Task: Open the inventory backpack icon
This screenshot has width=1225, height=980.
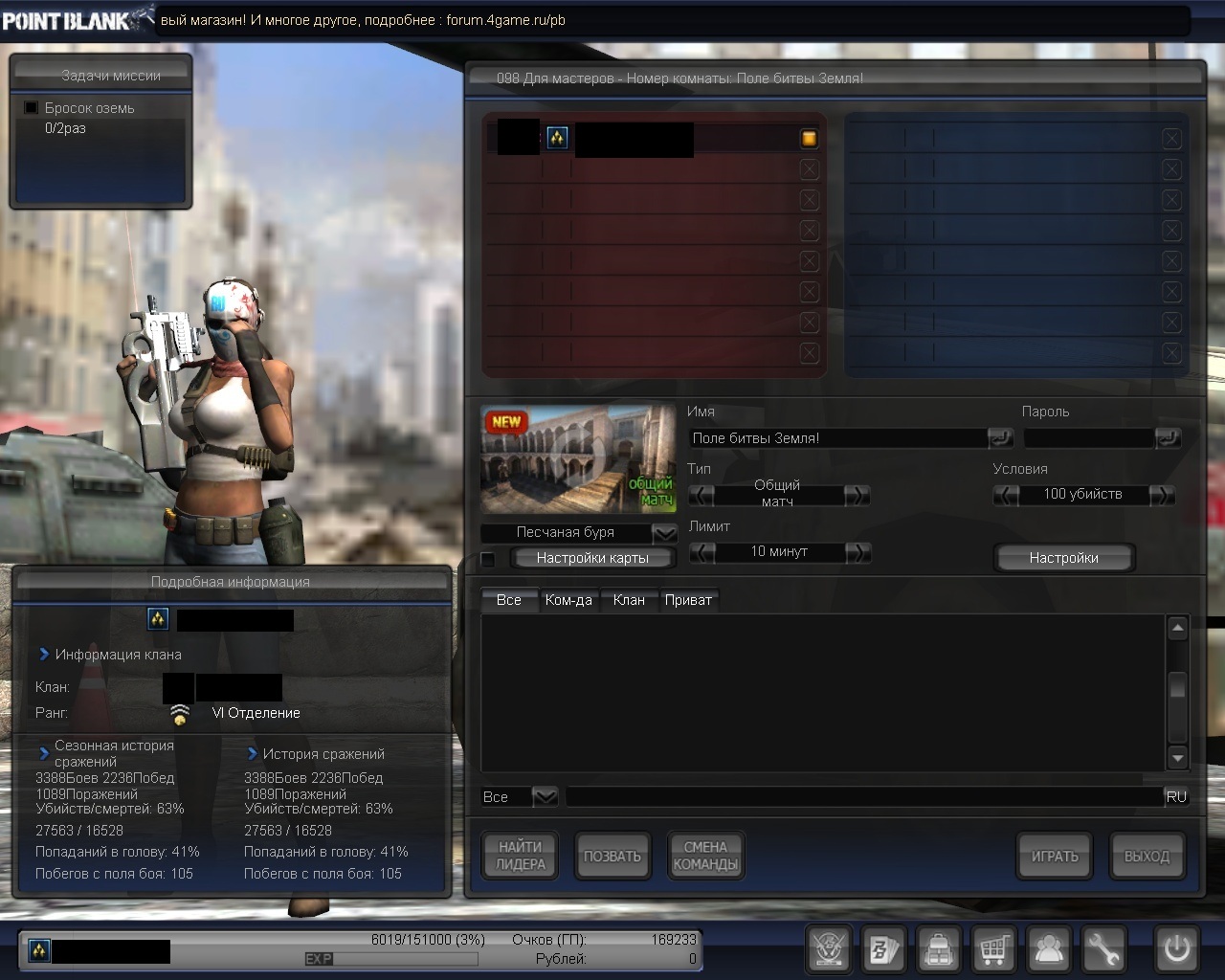Action: (939, 949)
